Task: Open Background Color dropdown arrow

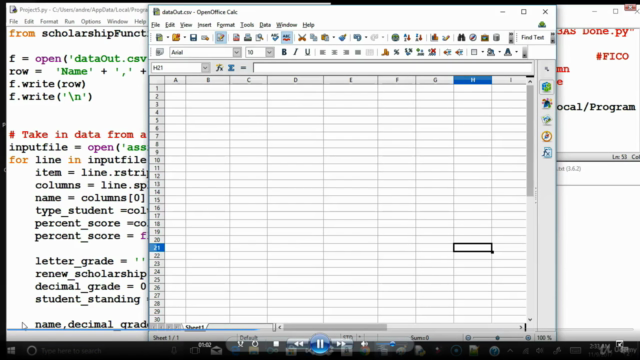Action: click(x=499, y=52)
